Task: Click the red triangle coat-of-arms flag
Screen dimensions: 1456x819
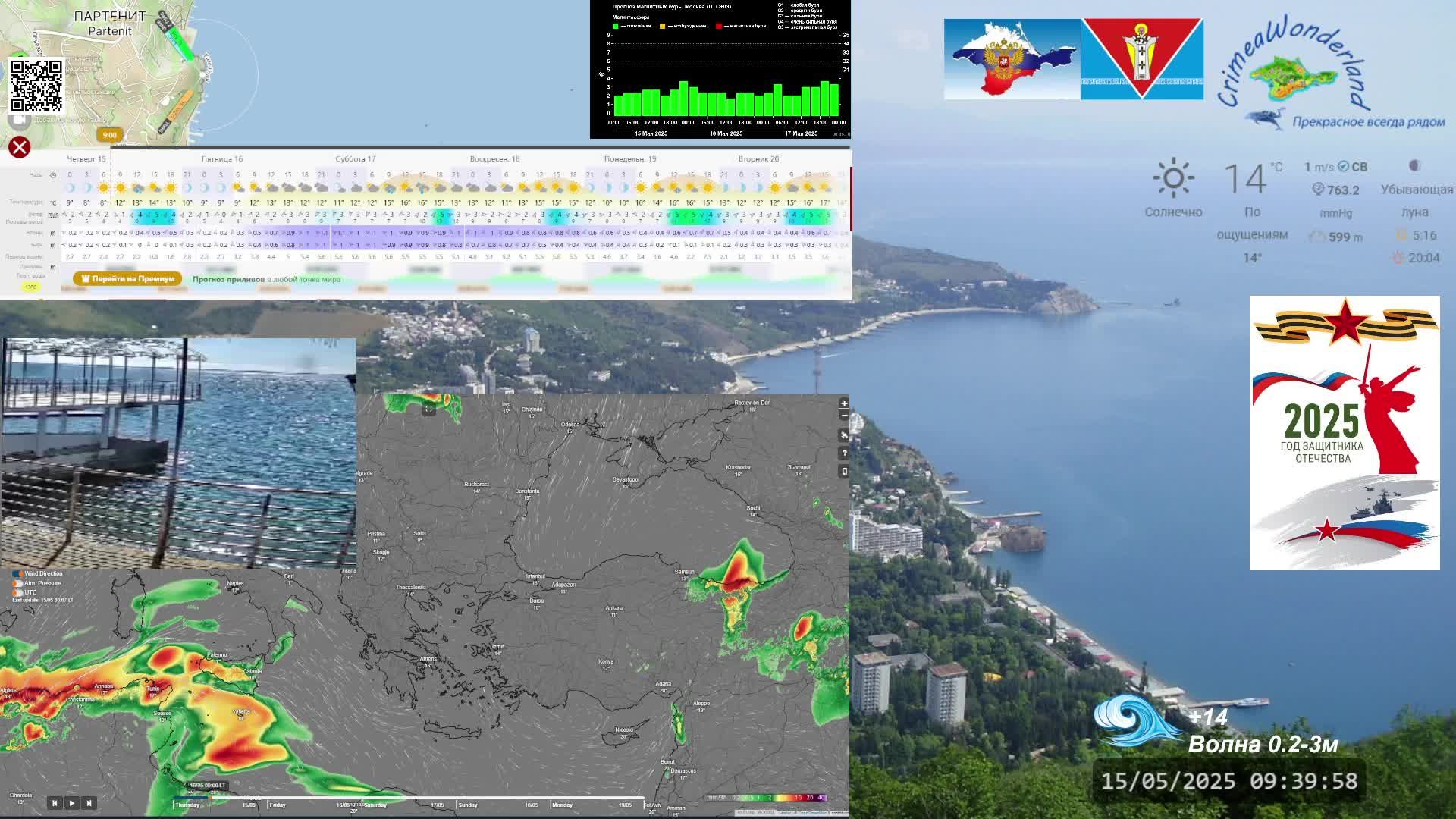Action: pos(1142,59)
